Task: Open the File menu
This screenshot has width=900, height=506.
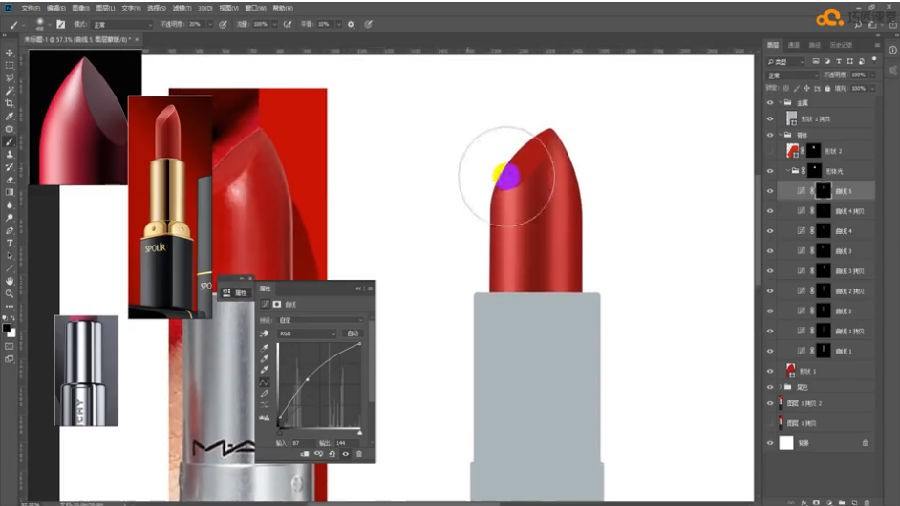Action: [x=30, y=8]
